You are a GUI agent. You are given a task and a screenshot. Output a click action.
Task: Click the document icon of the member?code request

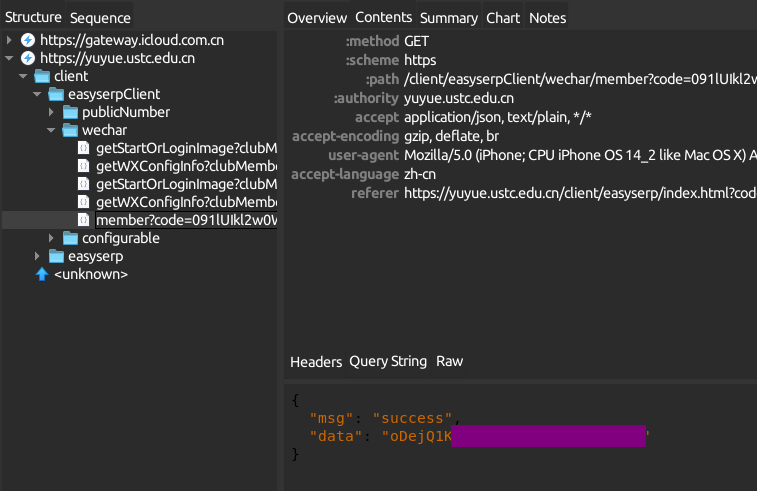point(84,220)
